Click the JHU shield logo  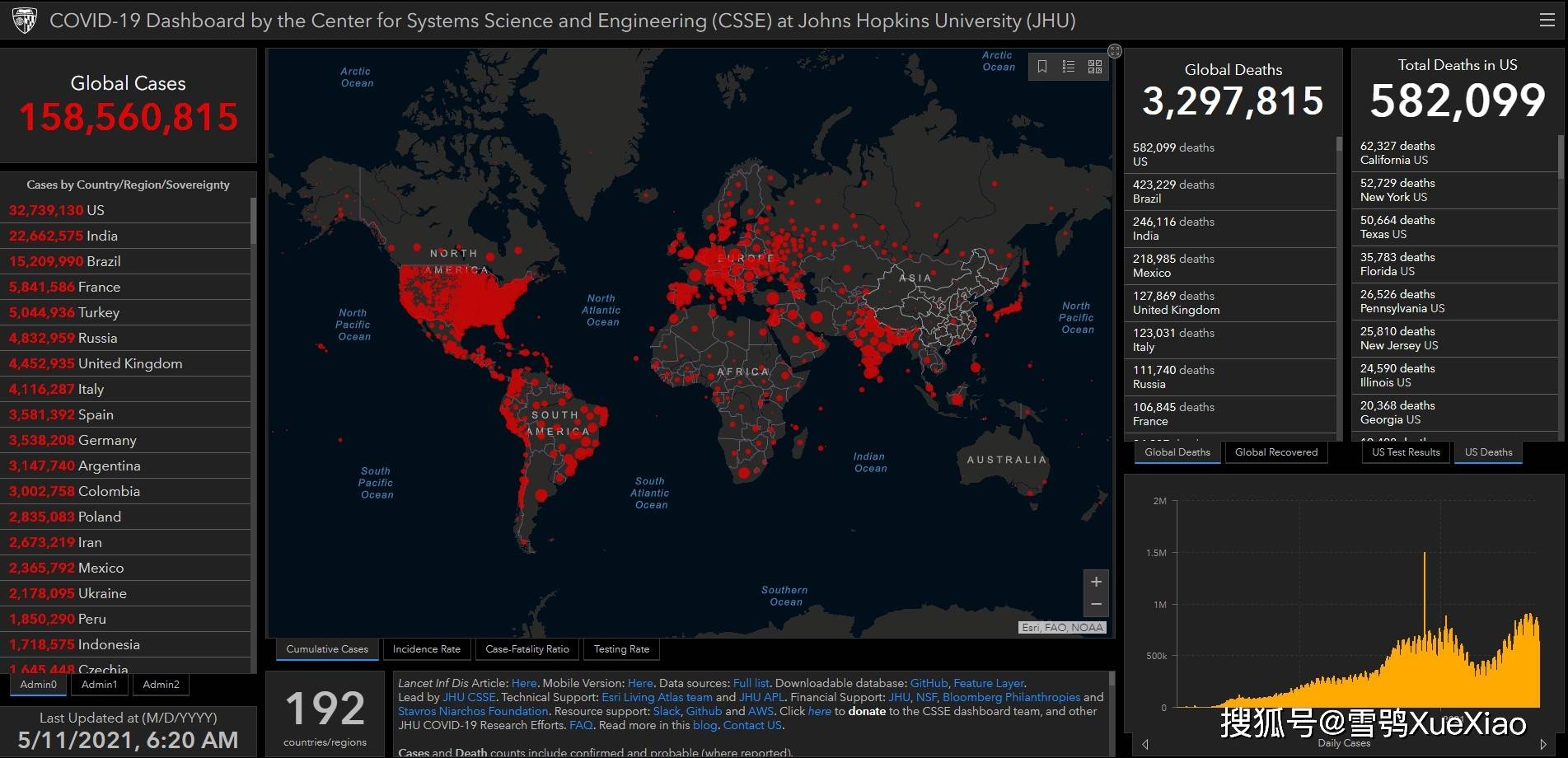pos(25,21)
